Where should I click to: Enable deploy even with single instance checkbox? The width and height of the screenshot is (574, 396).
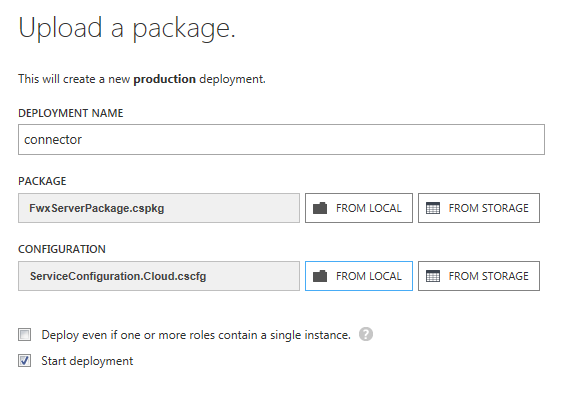25,335
